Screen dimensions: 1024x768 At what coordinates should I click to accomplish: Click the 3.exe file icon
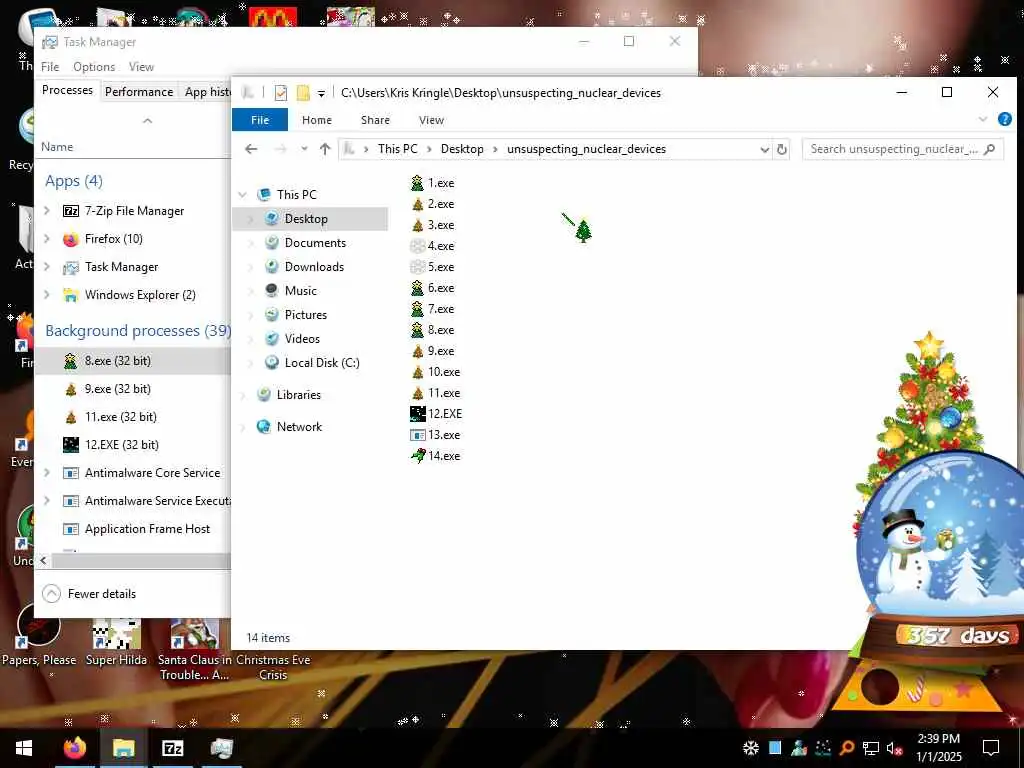click(417, 225)
